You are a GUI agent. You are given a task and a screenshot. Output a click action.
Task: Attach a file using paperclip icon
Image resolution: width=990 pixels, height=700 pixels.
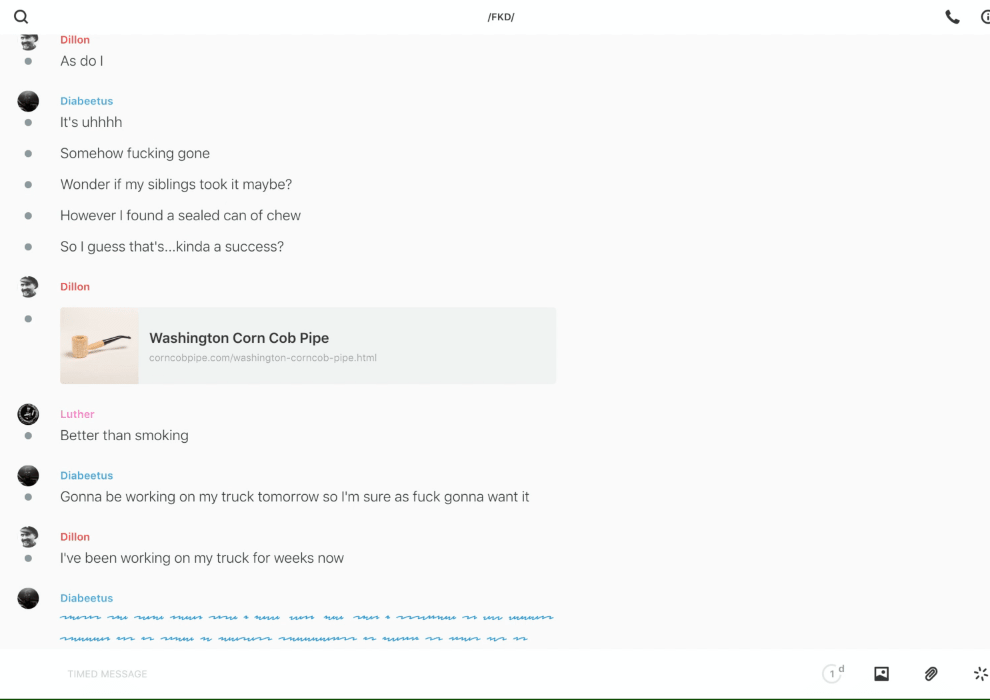tap(931, 674)
